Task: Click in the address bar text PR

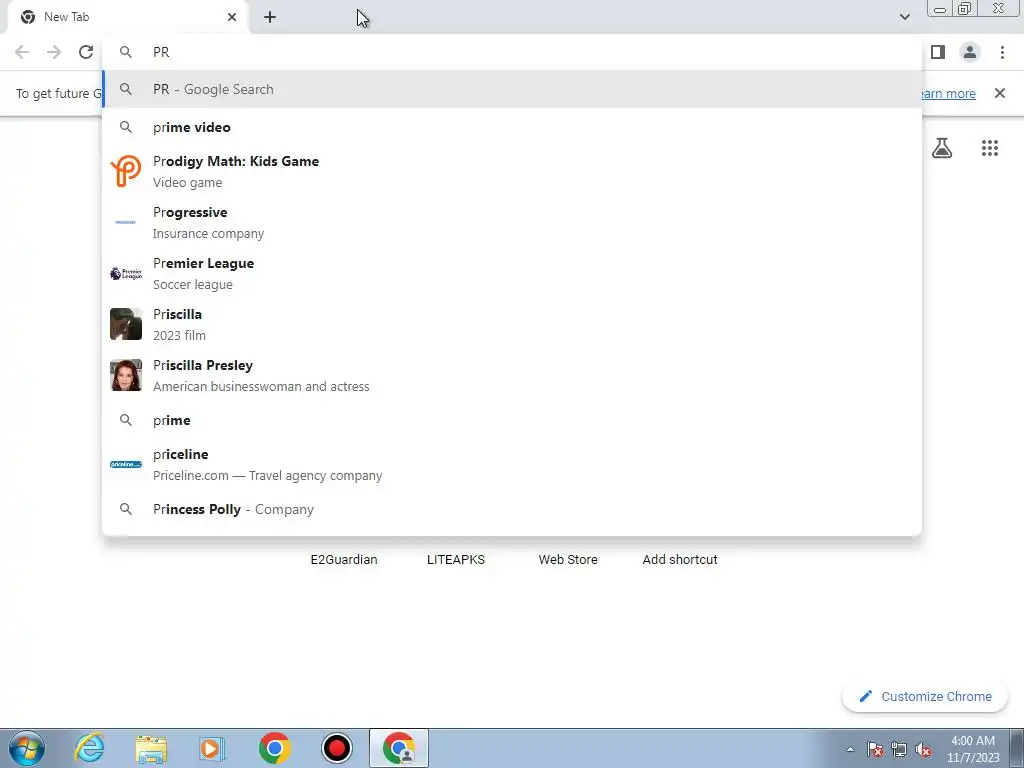Action: coord(161,52)
